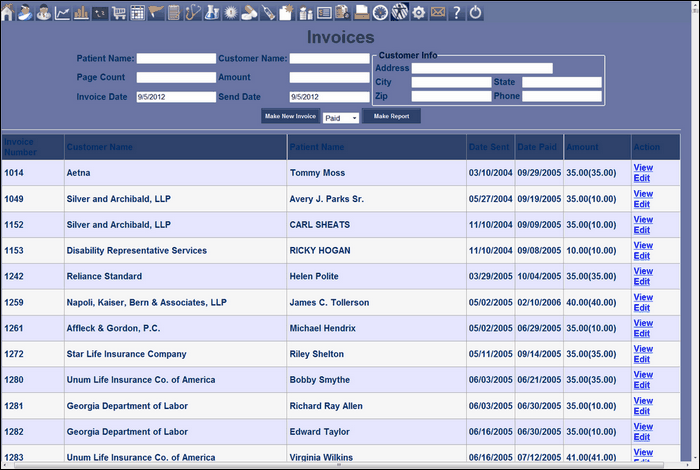
Task: Click the horizontal scrollbar at bottom
Action: click(x=339, y=465)
